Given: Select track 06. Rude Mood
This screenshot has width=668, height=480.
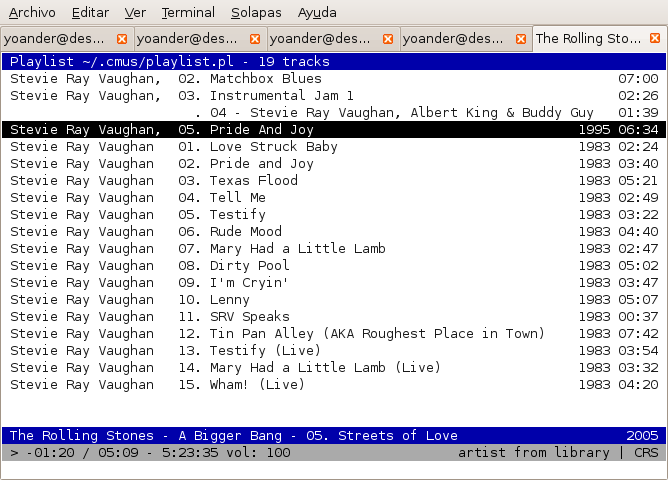Looking at the screenshot, I should pos(334,232).
